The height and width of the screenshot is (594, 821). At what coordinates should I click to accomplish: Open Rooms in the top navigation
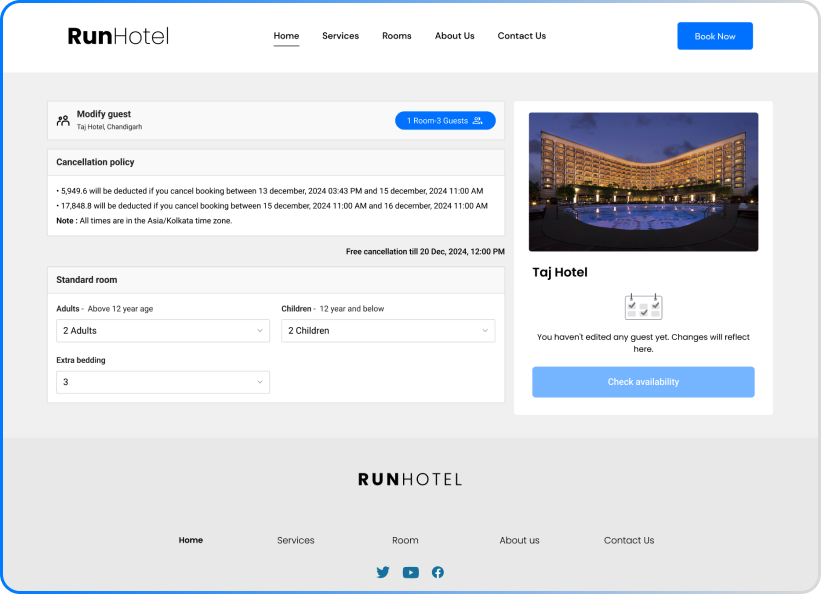point(397,36)
